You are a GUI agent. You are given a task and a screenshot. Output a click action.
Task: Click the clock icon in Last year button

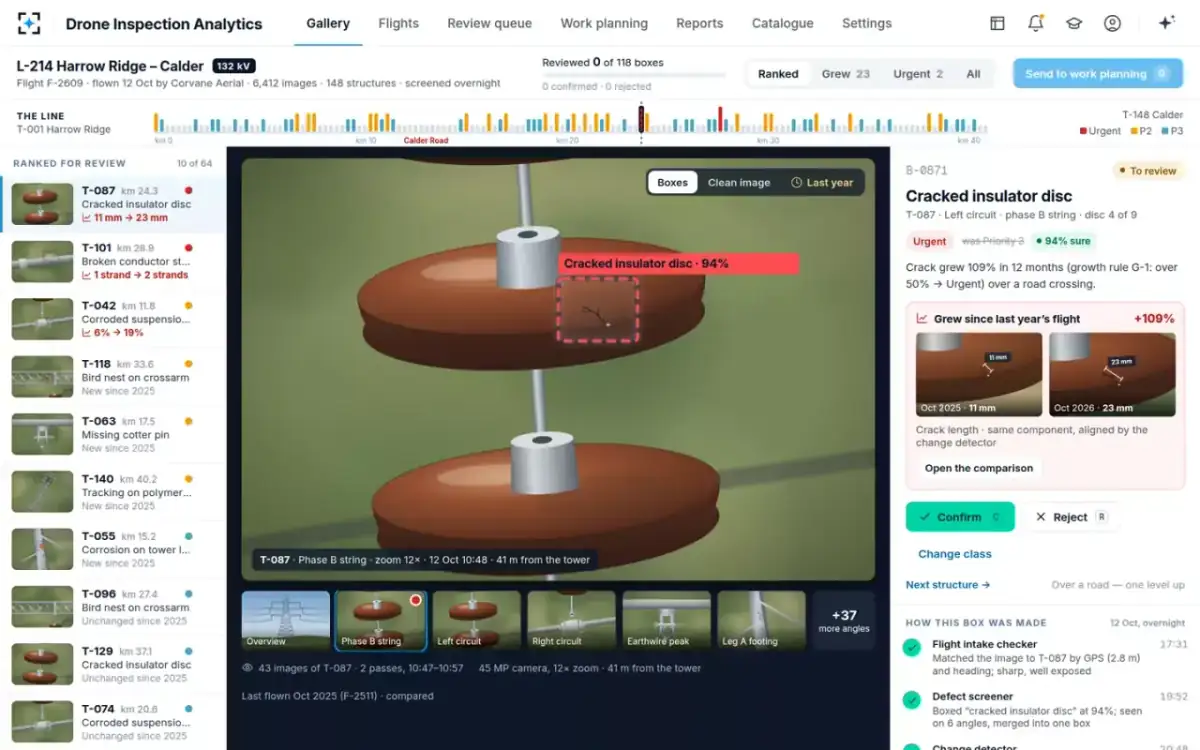pyautogui.click(x=797, y=183)
